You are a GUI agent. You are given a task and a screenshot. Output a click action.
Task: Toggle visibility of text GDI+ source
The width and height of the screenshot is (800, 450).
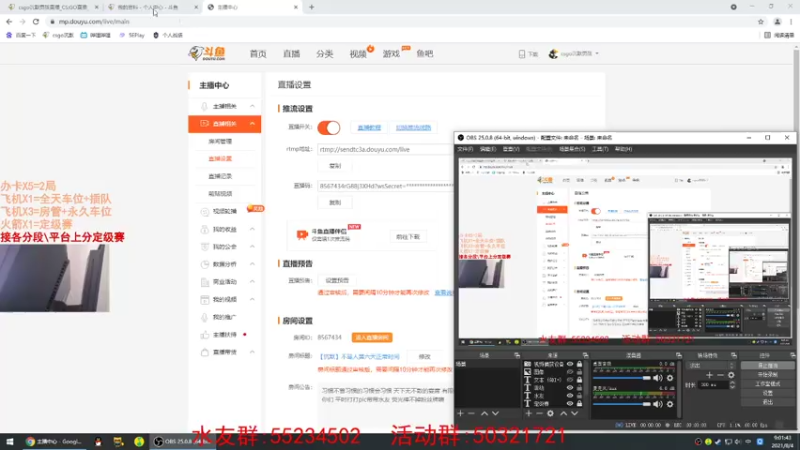click(570, 380)
